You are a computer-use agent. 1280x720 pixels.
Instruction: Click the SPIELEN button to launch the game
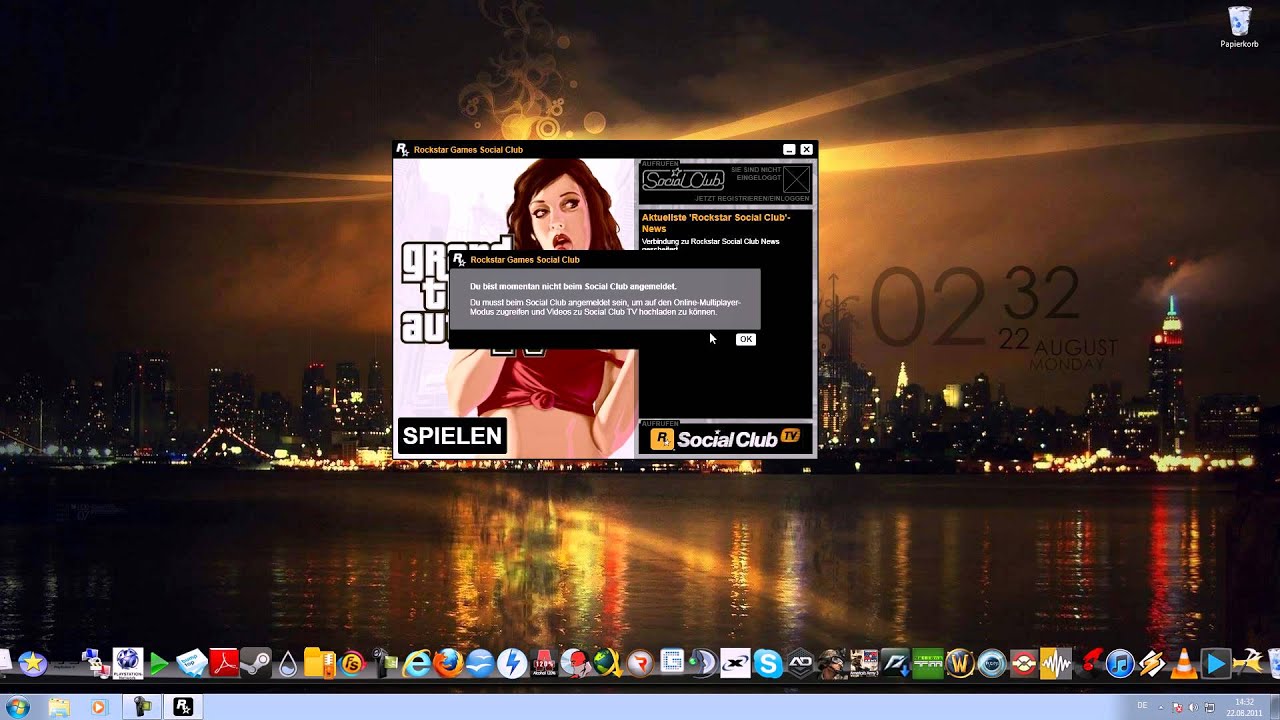pos(452,436)
